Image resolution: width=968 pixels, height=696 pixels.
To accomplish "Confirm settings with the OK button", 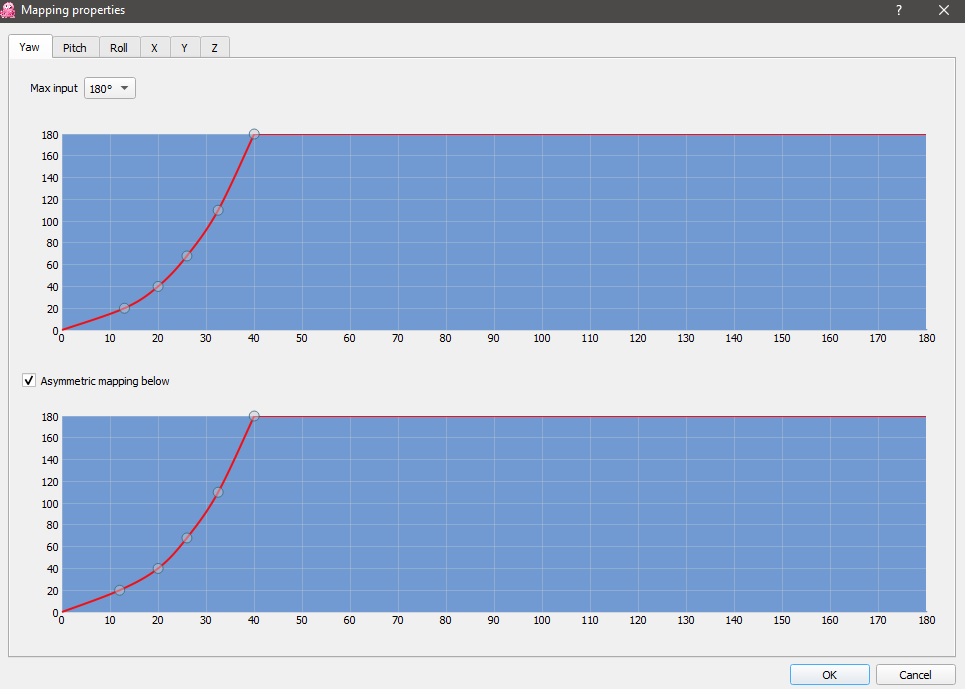I will [830, 675].
